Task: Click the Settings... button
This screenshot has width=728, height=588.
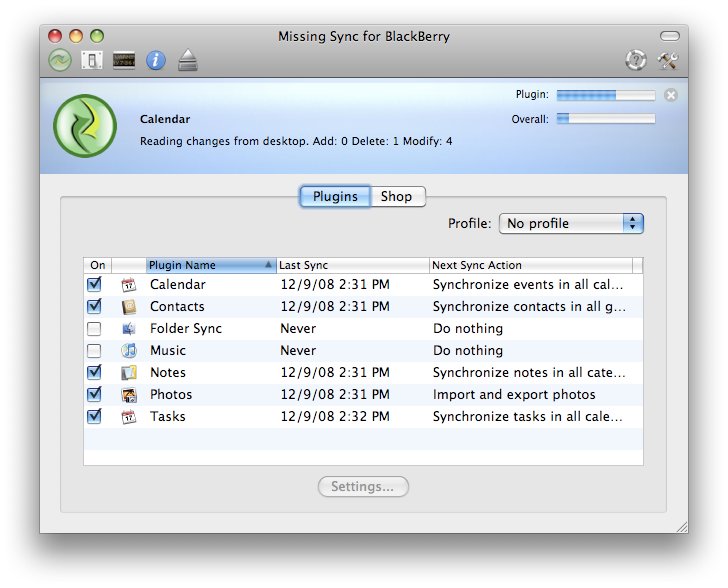Action: click(x=363, y=487)
